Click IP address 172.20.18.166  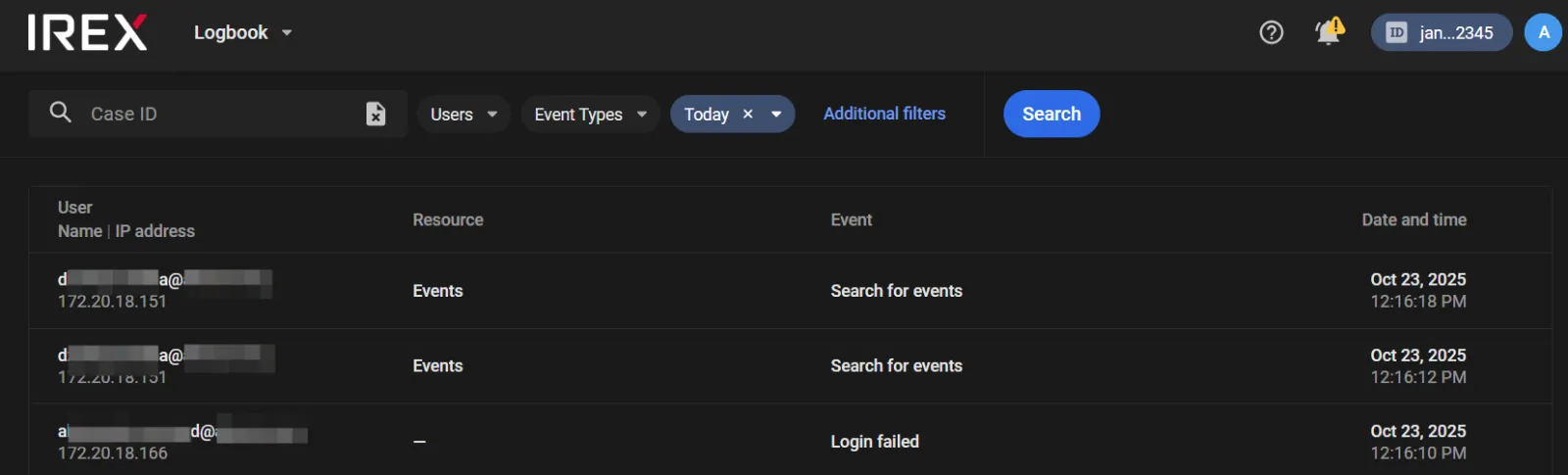pyautogui.click(x=113, y=452)
